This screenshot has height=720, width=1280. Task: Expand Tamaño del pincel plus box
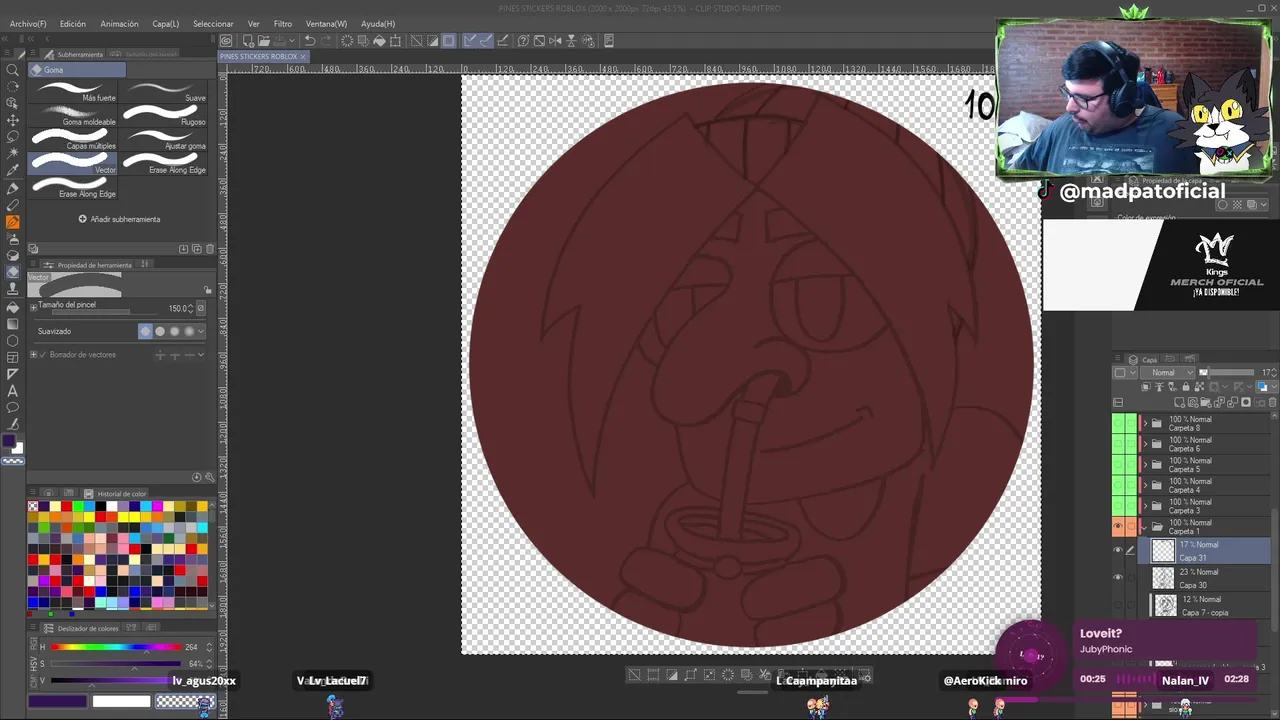[33, 306]
